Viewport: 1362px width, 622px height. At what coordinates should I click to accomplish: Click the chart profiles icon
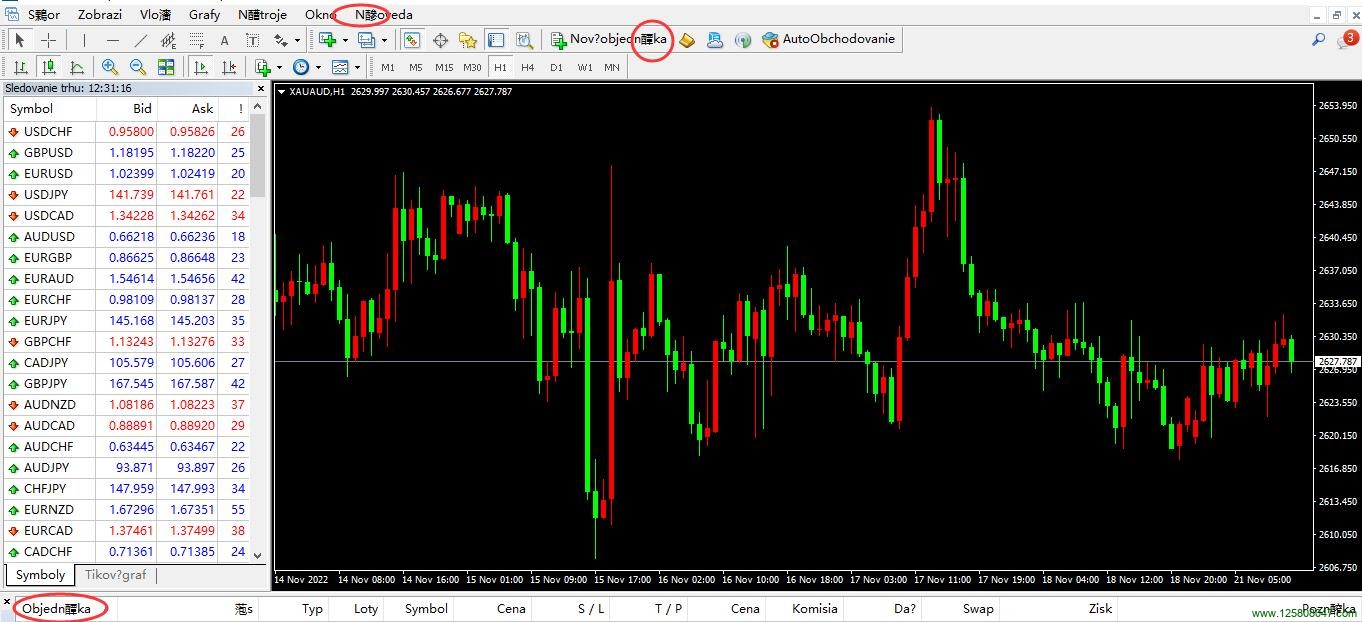366,40
